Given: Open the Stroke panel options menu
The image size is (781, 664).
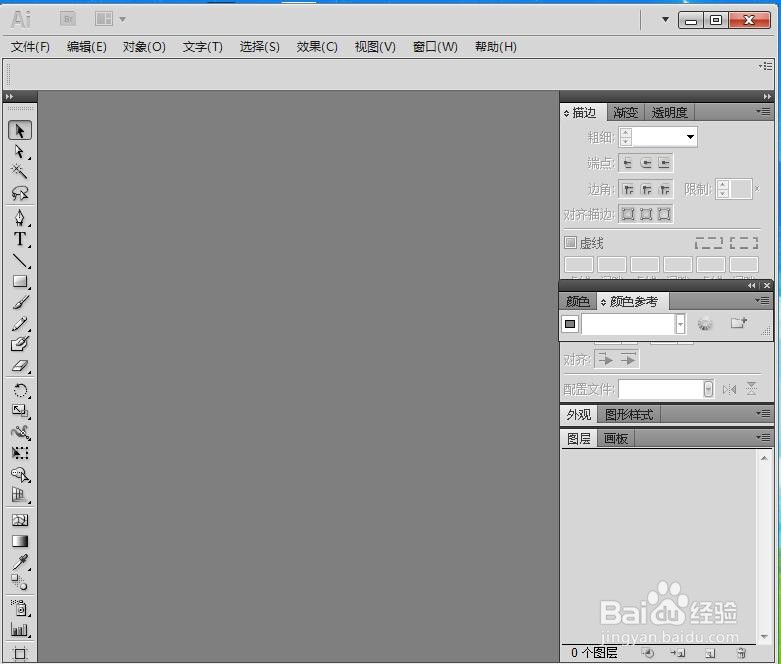Looking at the screenshot, I should coord(764,112).
